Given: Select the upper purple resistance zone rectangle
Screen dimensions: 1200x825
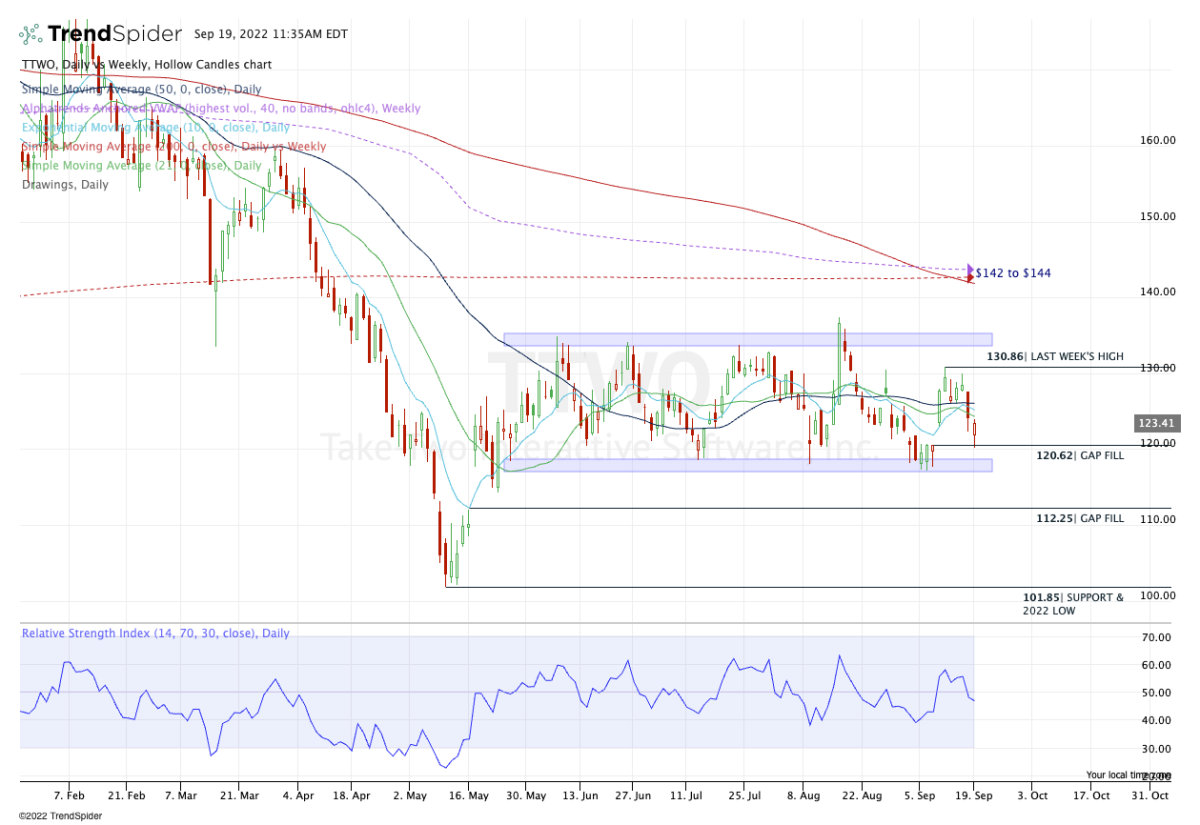Looking at the screenshot, I should (747, 339).
